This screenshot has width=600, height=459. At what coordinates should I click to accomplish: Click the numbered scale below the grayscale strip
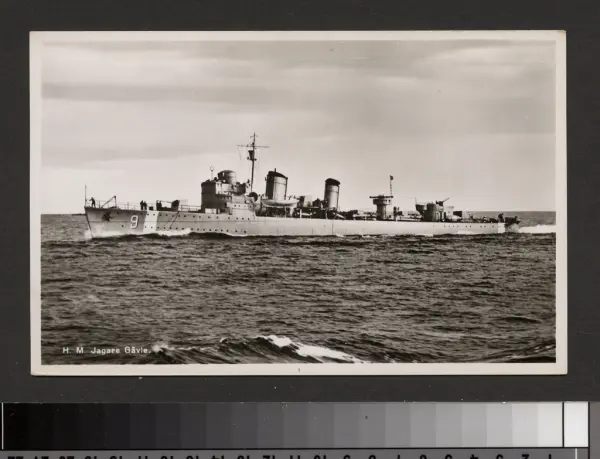pos(295,455)
